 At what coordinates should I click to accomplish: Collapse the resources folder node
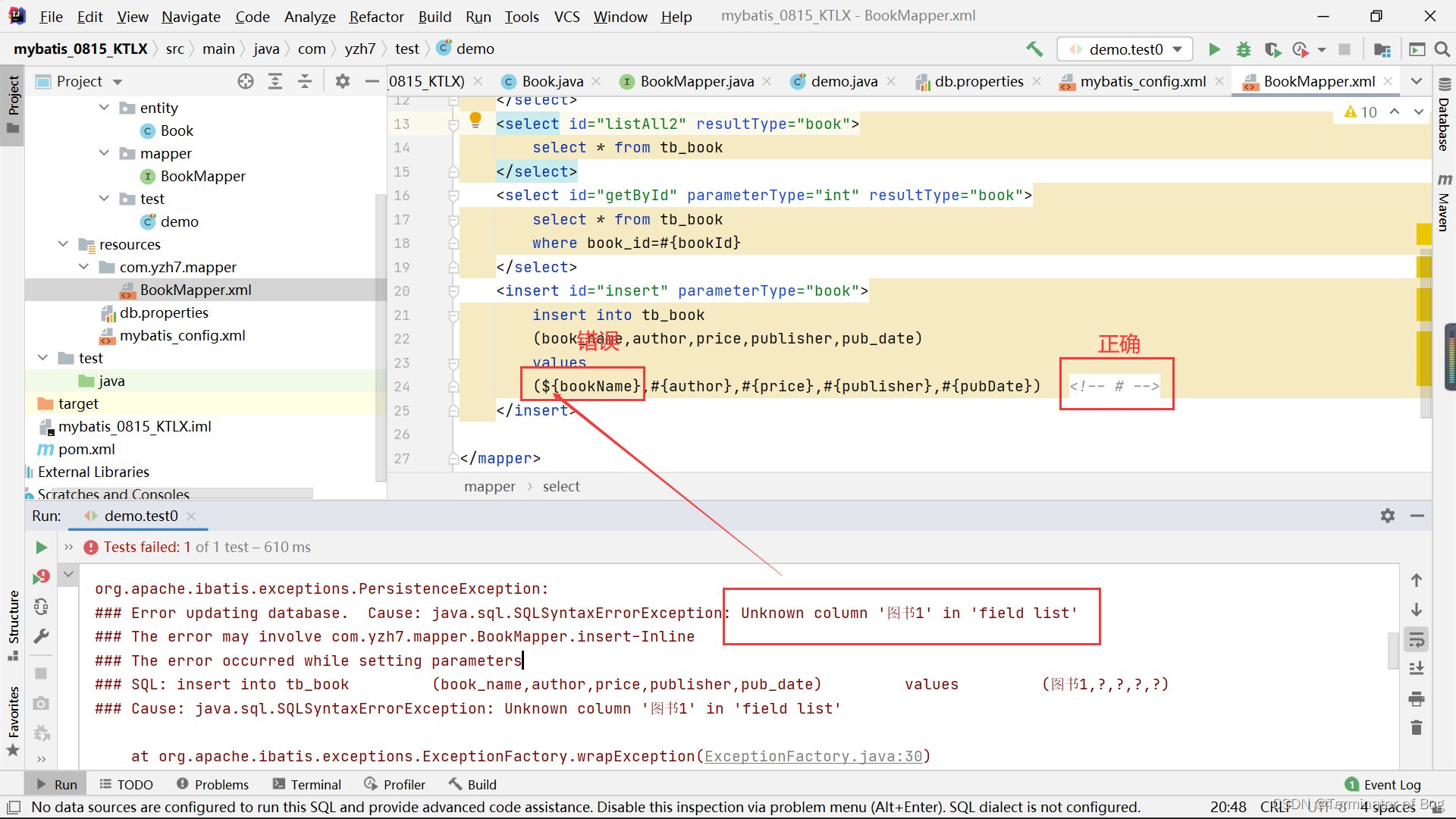[x=64, y=244]
